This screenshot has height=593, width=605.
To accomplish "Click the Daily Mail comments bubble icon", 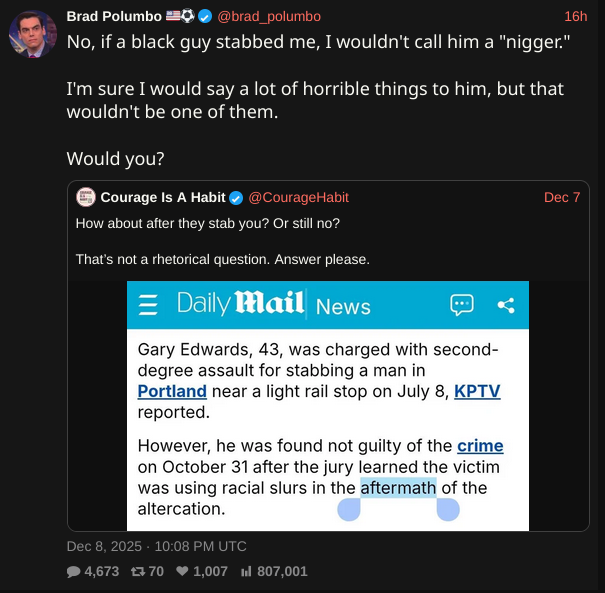I will (x=461, y=305).
